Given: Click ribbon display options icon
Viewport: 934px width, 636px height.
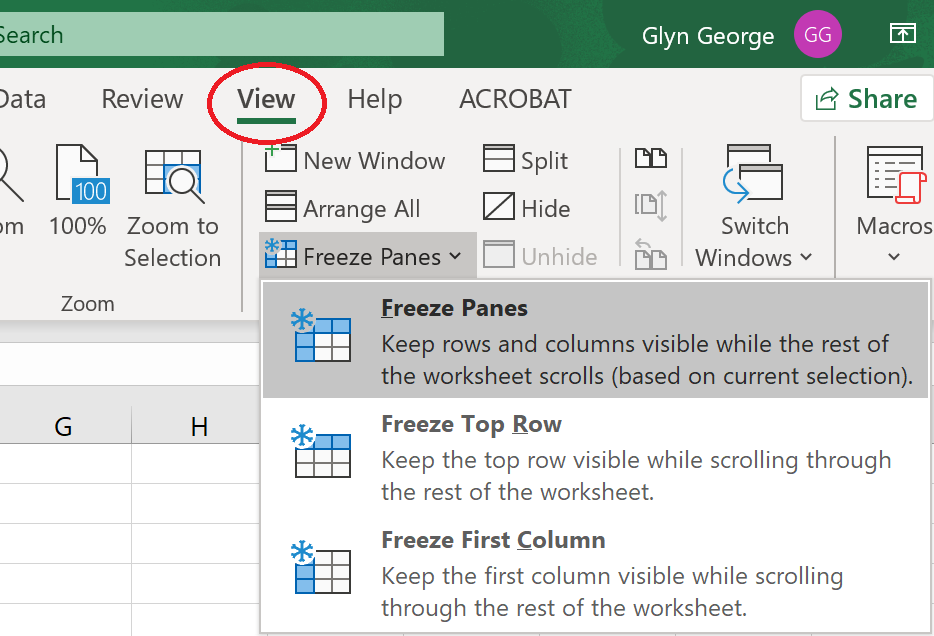Looking at the screenshot, I should (902, 34).
